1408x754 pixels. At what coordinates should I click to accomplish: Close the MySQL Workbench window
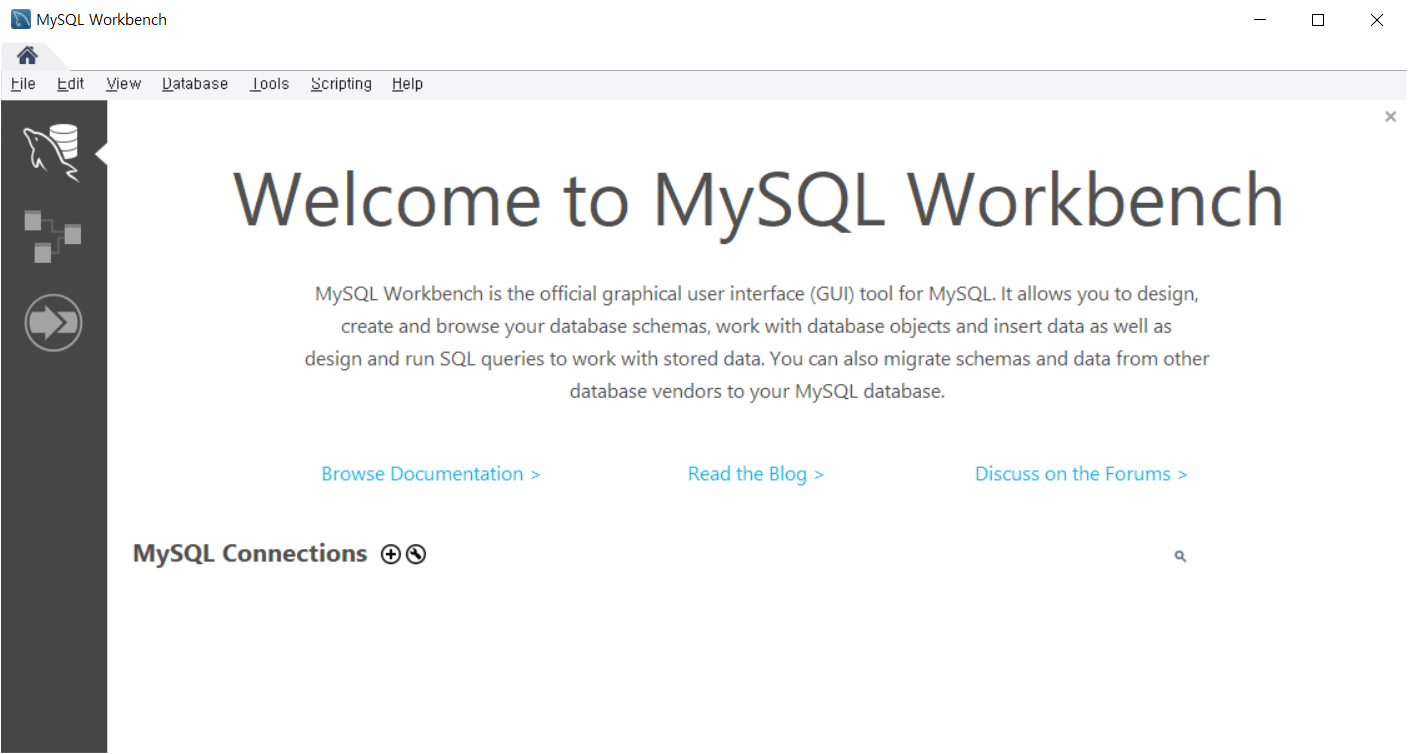click(x=1377, y=20)
